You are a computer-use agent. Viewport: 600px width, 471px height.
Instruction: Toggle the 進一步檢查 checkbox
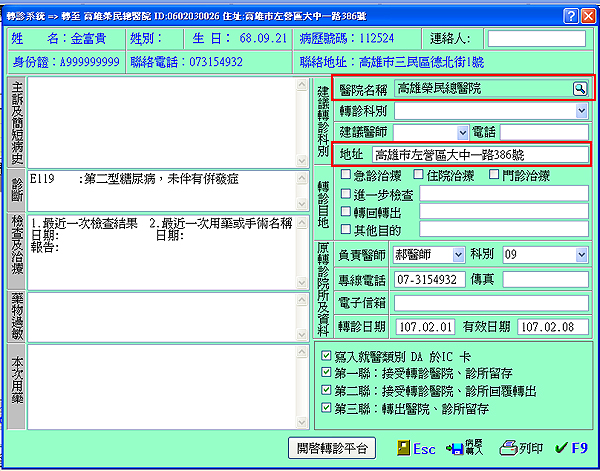[x=345, y=193]
